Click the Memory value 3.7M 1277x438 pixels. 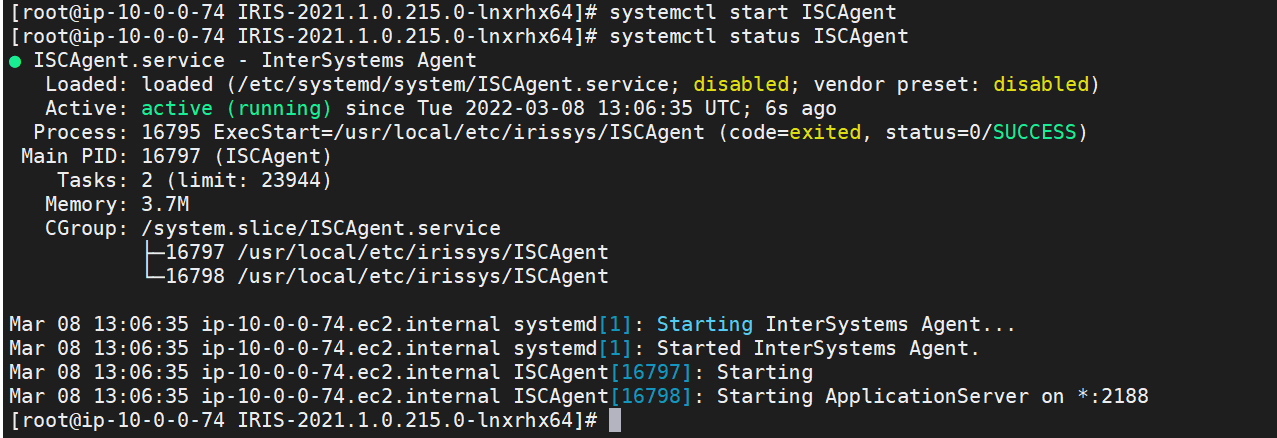(x=165, y=205)
